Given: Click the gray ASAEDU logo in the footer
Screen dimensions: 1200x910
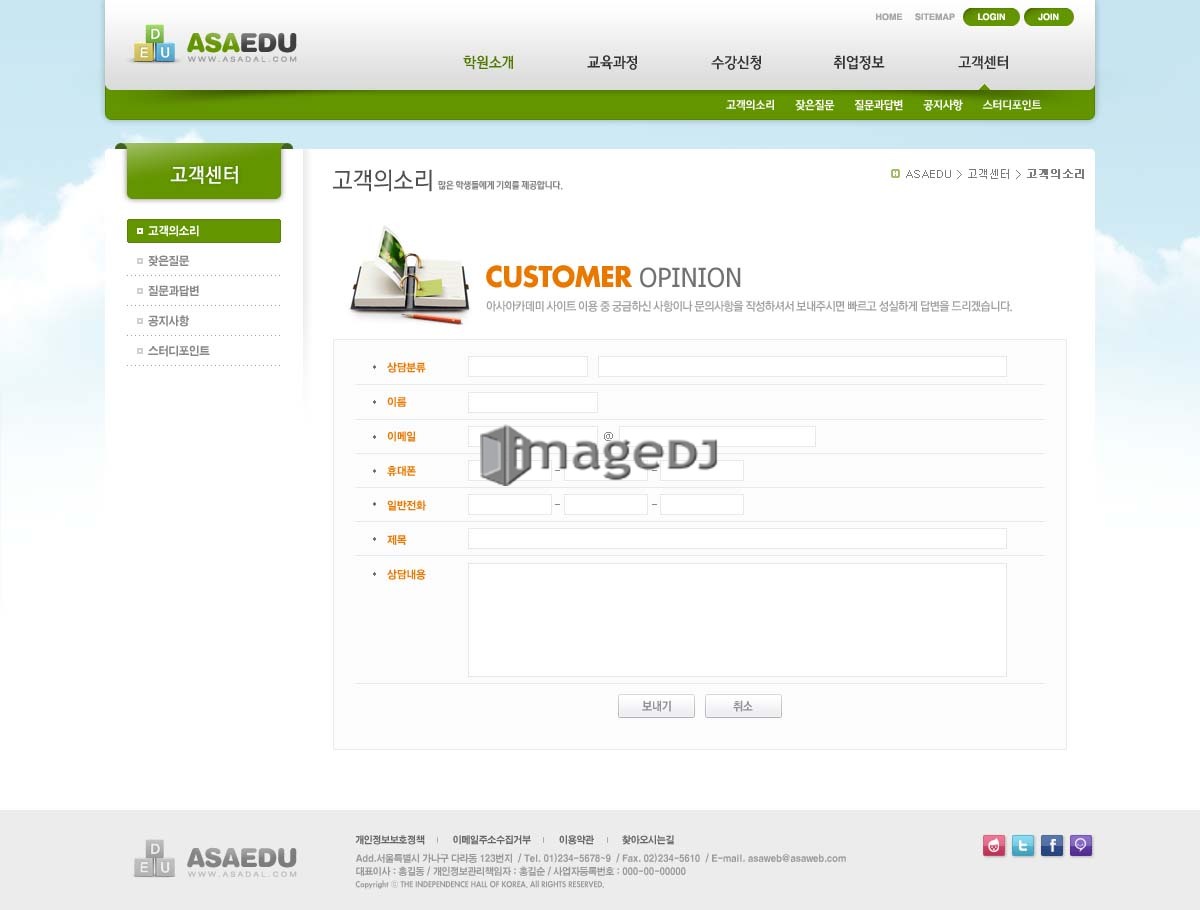Looking at the screenshot, I should tap(215, 859).
